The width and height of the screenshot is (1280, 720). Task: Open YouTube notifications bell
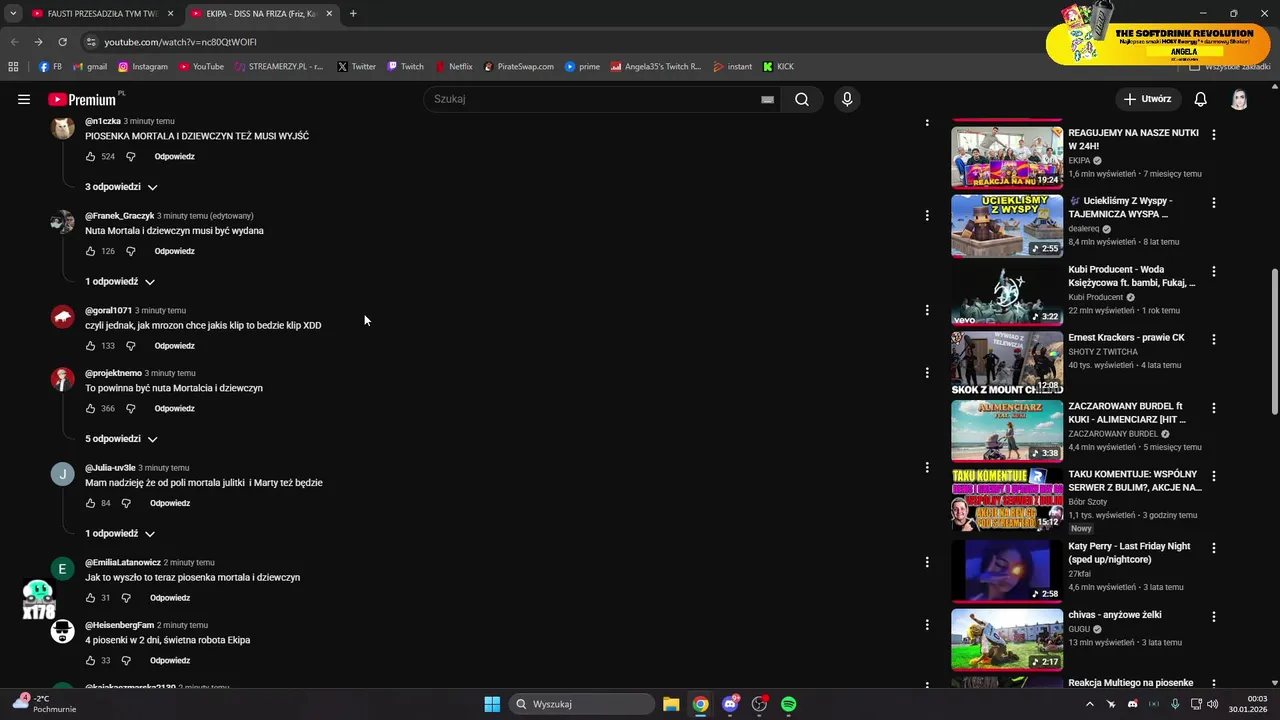(1201, 99)
